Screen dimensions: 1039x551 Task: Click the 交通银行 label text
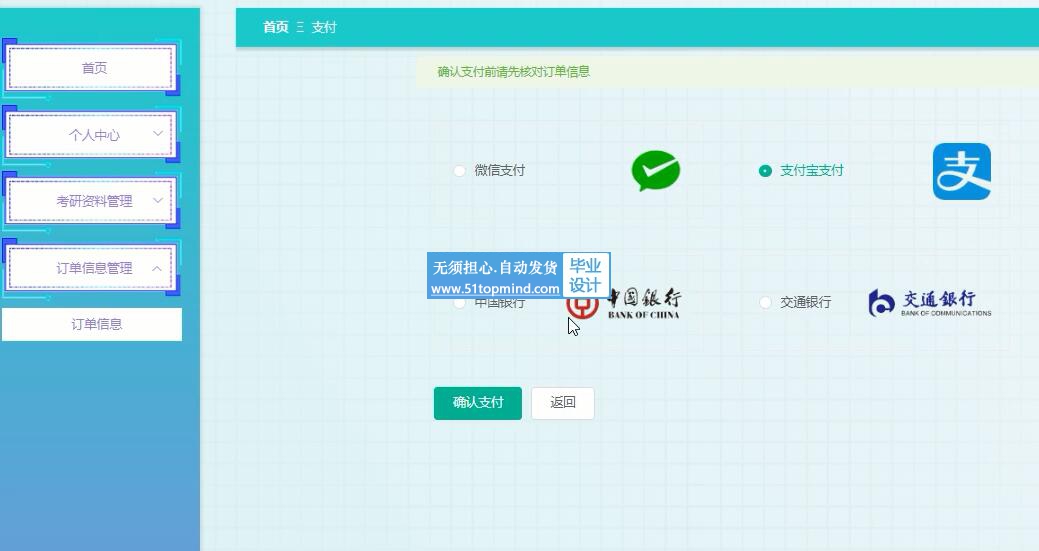(805, 303)
